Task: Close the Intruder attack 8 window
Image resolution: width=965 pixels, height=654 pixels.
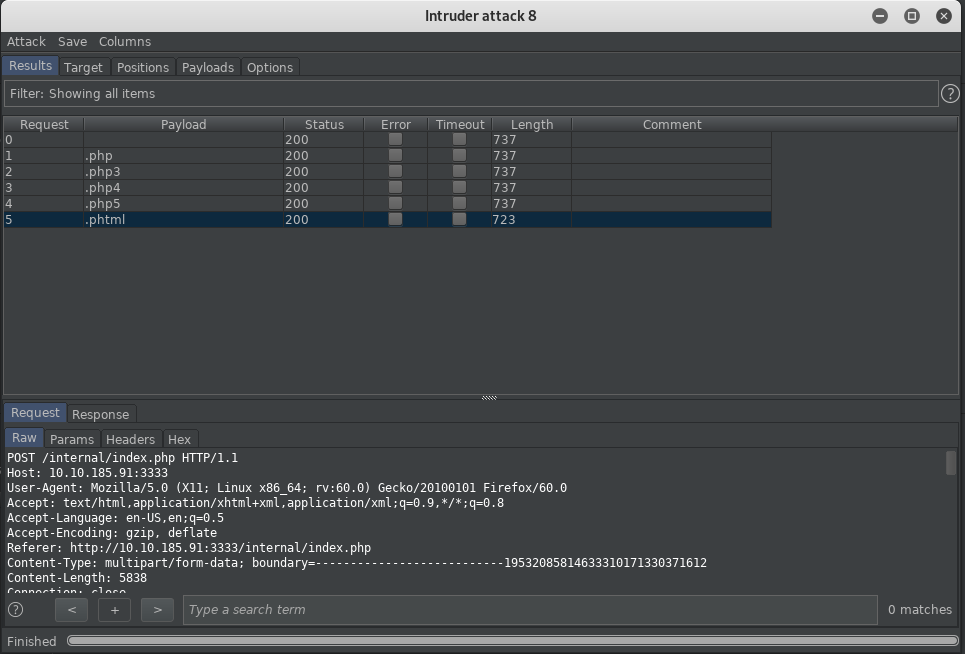Action: [943, 16]
